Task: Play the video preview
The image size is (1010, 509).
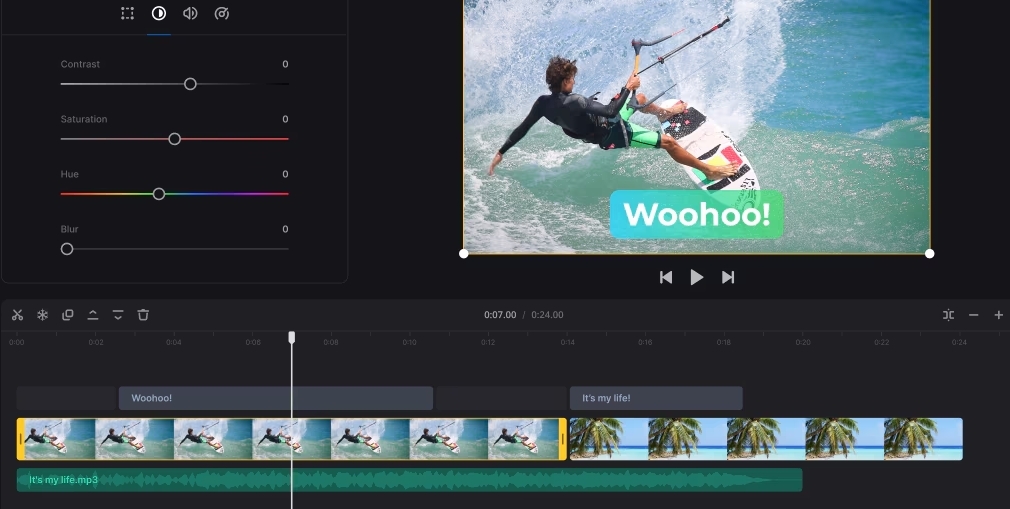Action: click(x=696, y=278)
